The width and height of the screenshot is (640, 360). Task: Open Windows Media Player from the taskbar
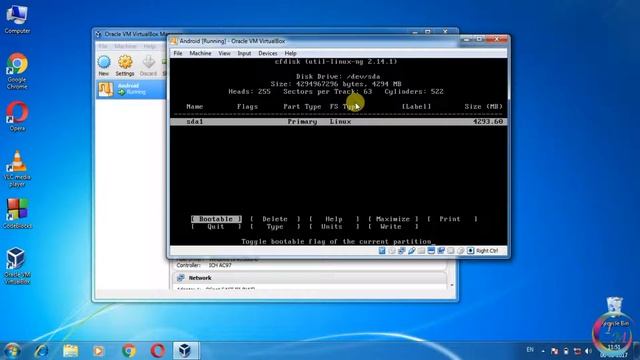pos(98,351)
